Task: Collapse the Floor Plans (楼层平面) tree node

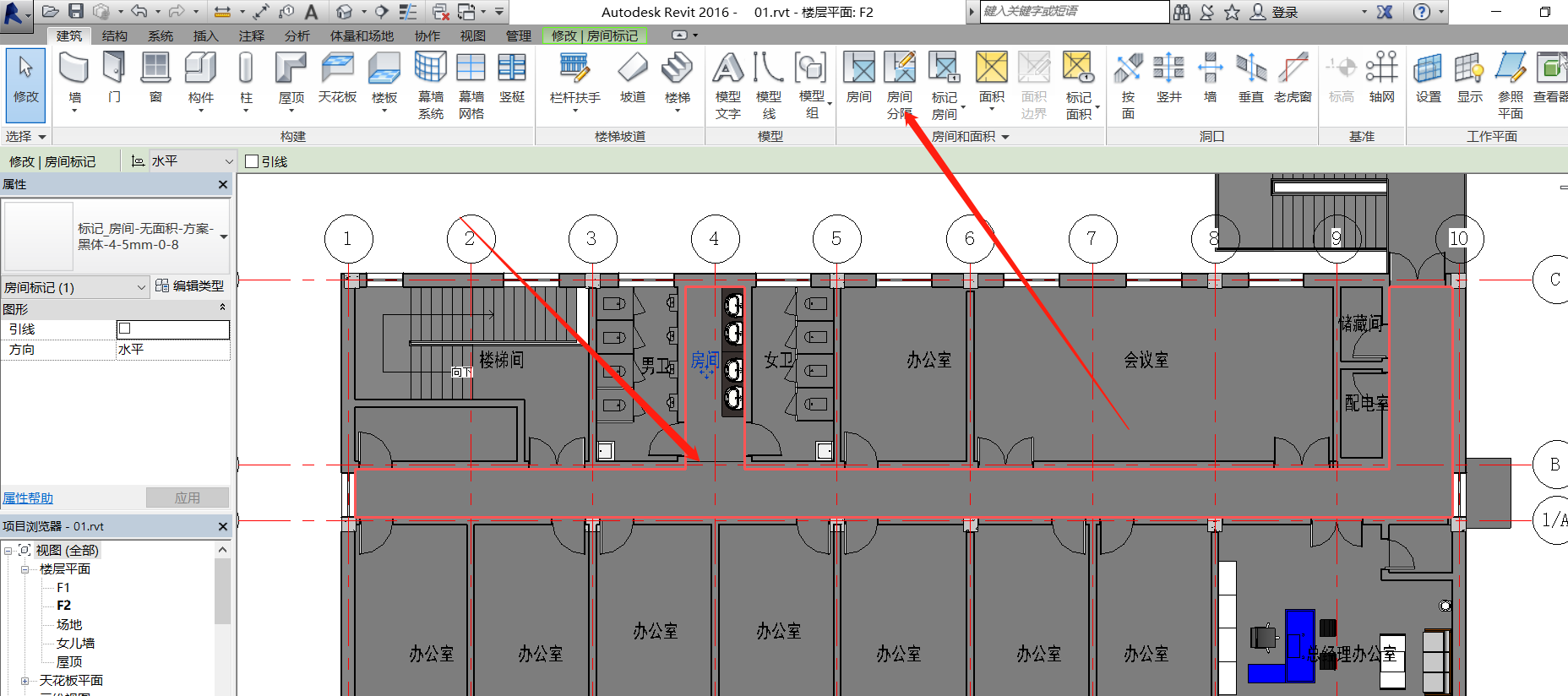Action: point(25,569)
